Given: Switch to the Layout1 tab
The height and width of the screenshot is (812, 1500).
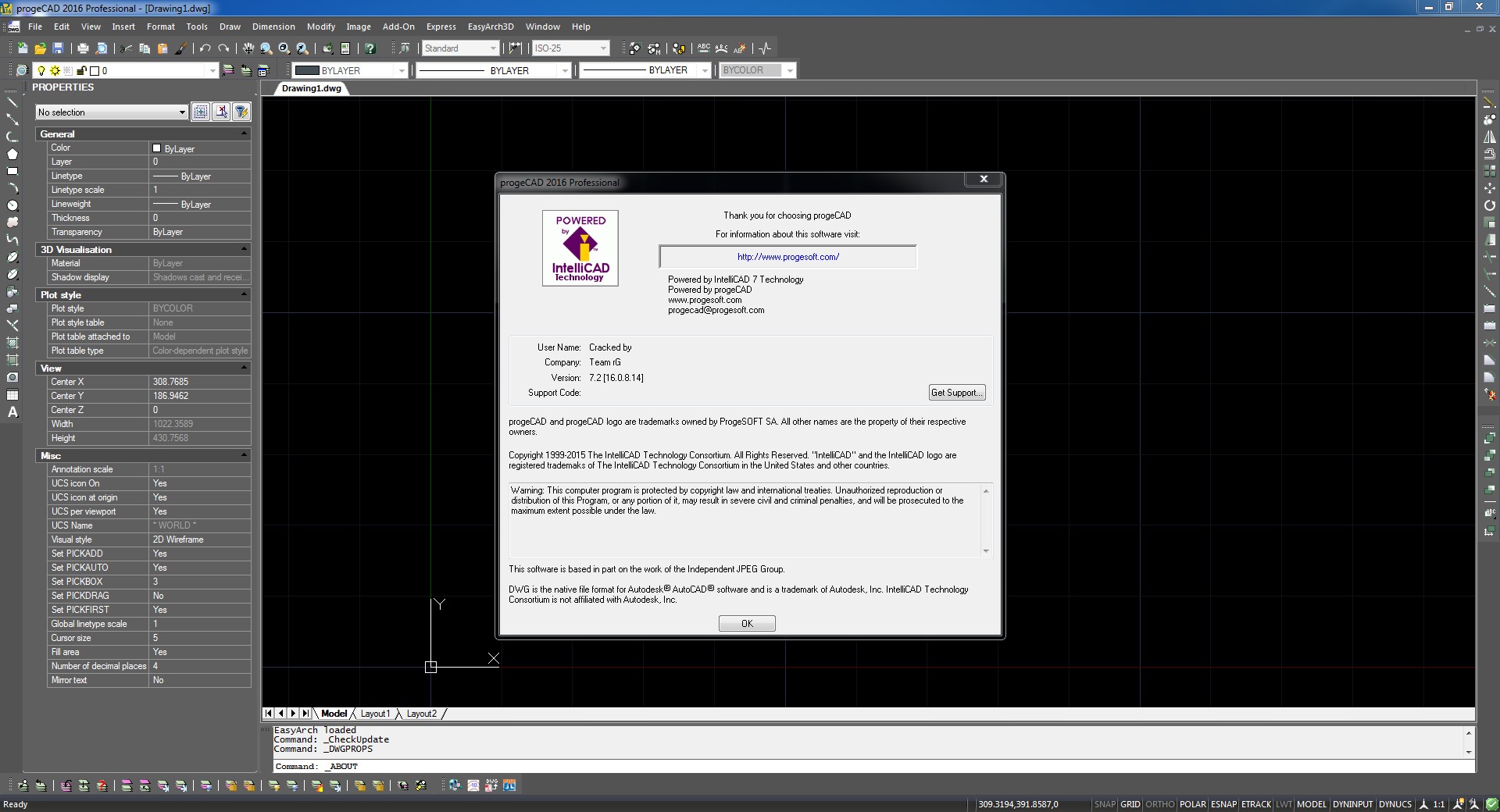Looking at the screenshot, I should coord(375,714).
